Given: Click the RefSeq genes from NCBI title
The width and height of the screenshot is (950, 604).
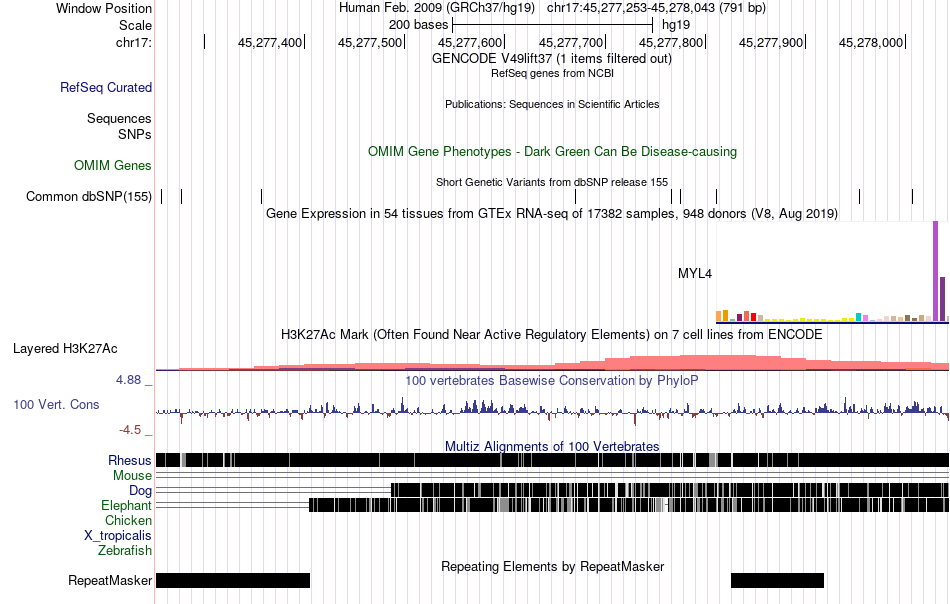Looking at the screenshot, I should point(552,73).
